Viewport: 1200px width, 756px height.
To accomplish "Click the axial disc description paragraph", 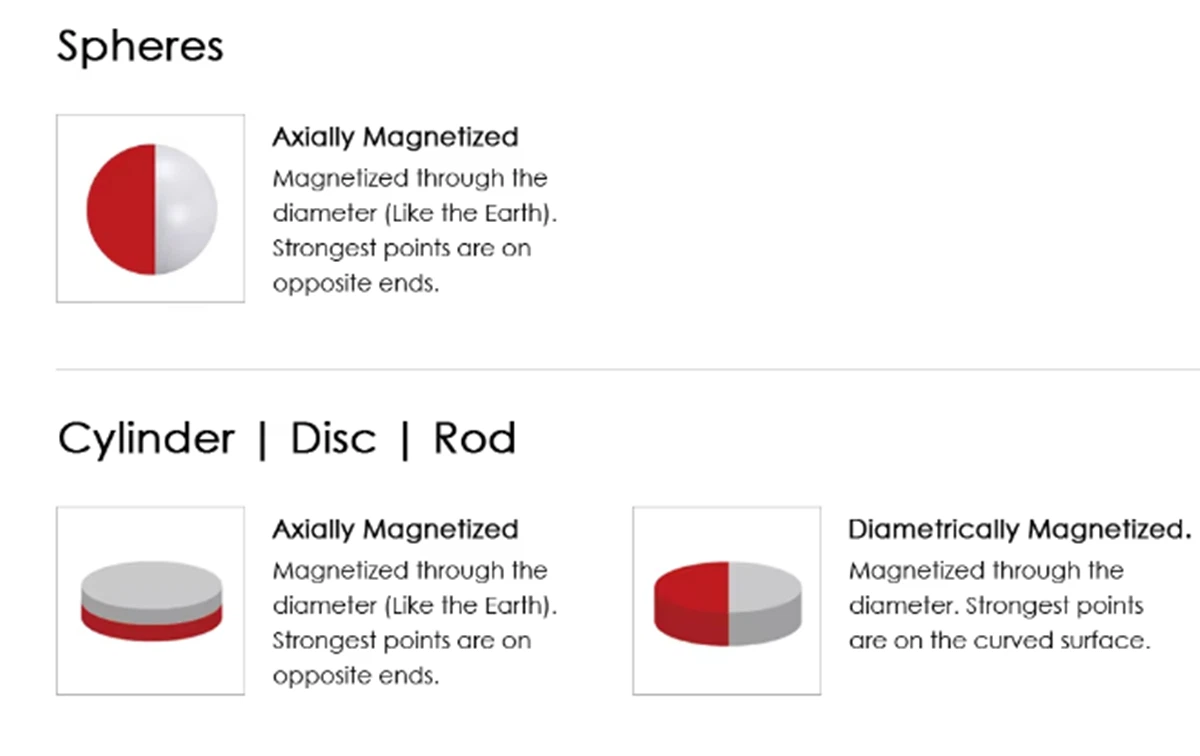I will [x=414, y=623].
